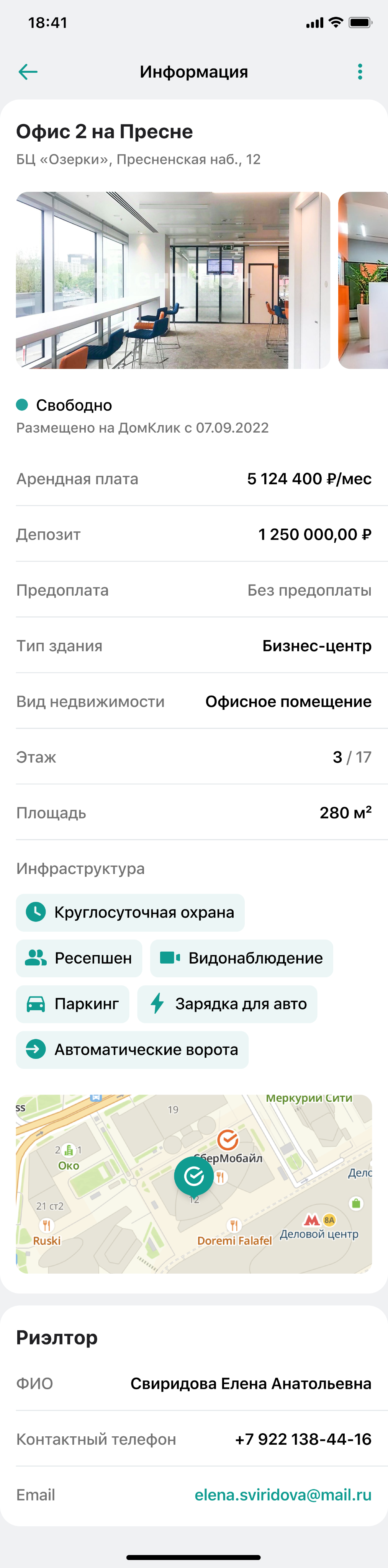Tap the email link elena.sviridova@mail.ru
Image resolution: width=388 pixels, height=1568 pixels.
(283, 1494)
